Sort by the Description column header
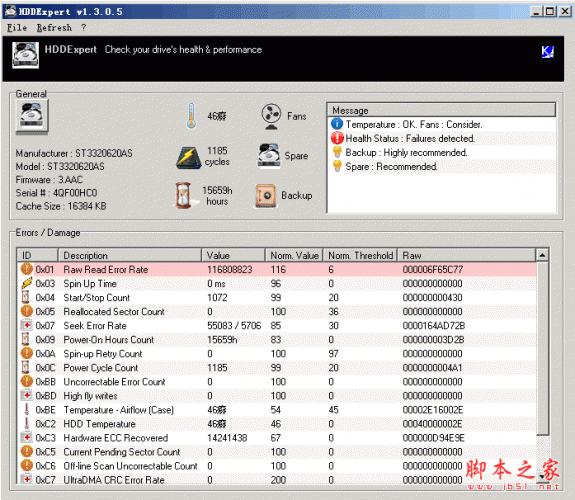 click(x=129, y=255)
